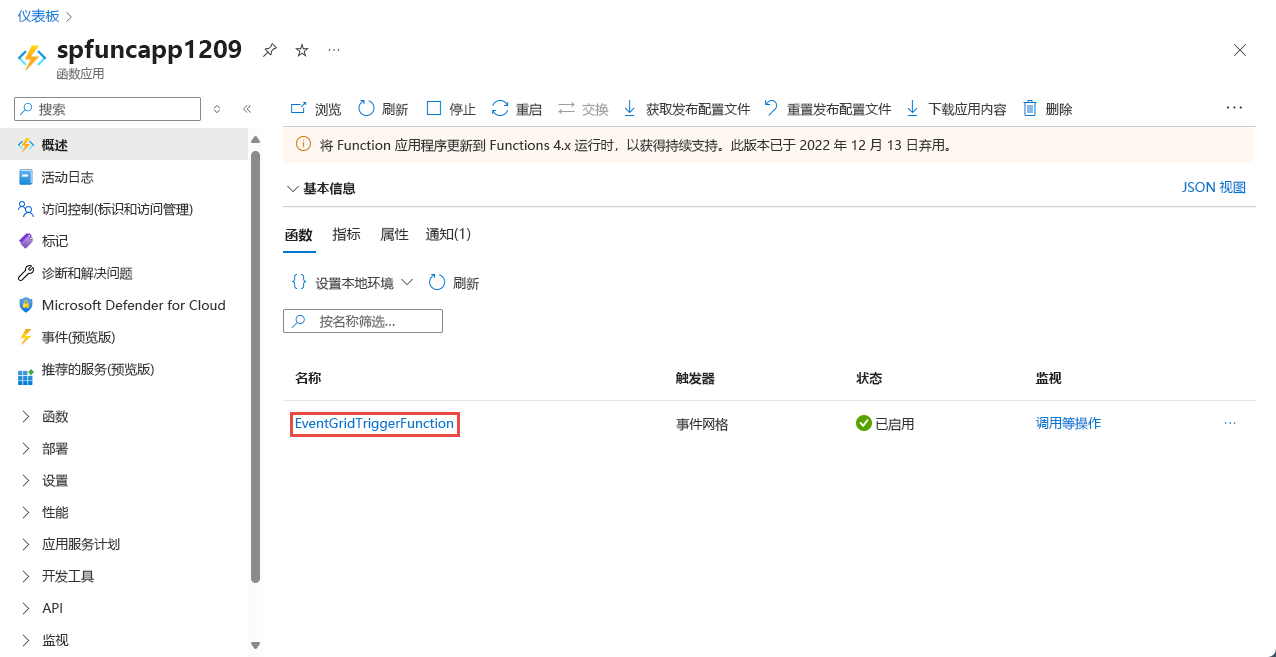
Task: Click the 下载应用内容 download icon
Action: [x=912, y=109]
